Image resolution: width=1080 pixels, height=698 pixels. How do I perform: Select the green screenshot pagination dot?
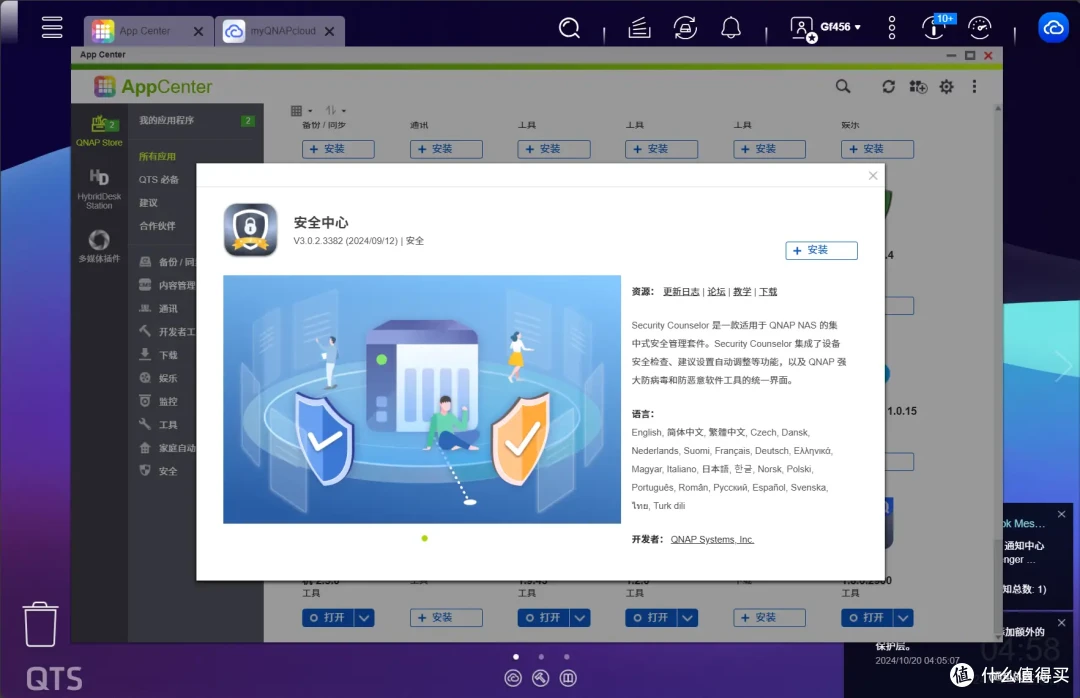tap(424, 538)
